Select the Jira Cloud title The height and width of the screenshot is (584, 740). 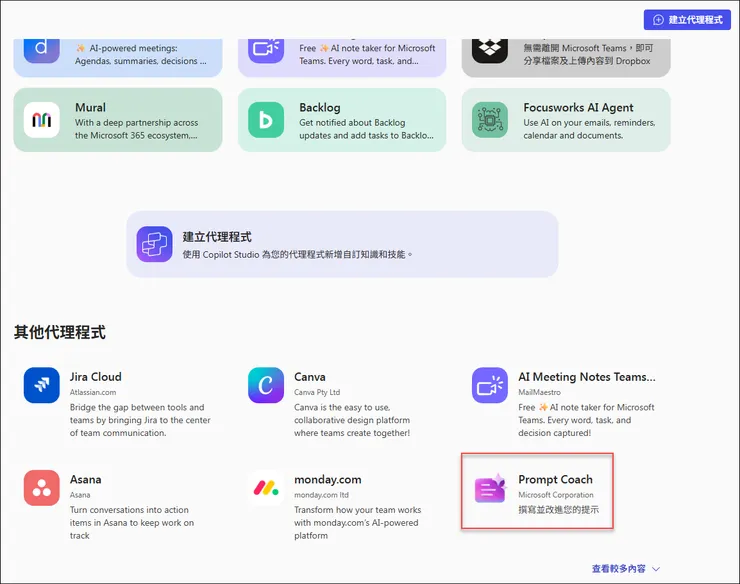point(96,377)
